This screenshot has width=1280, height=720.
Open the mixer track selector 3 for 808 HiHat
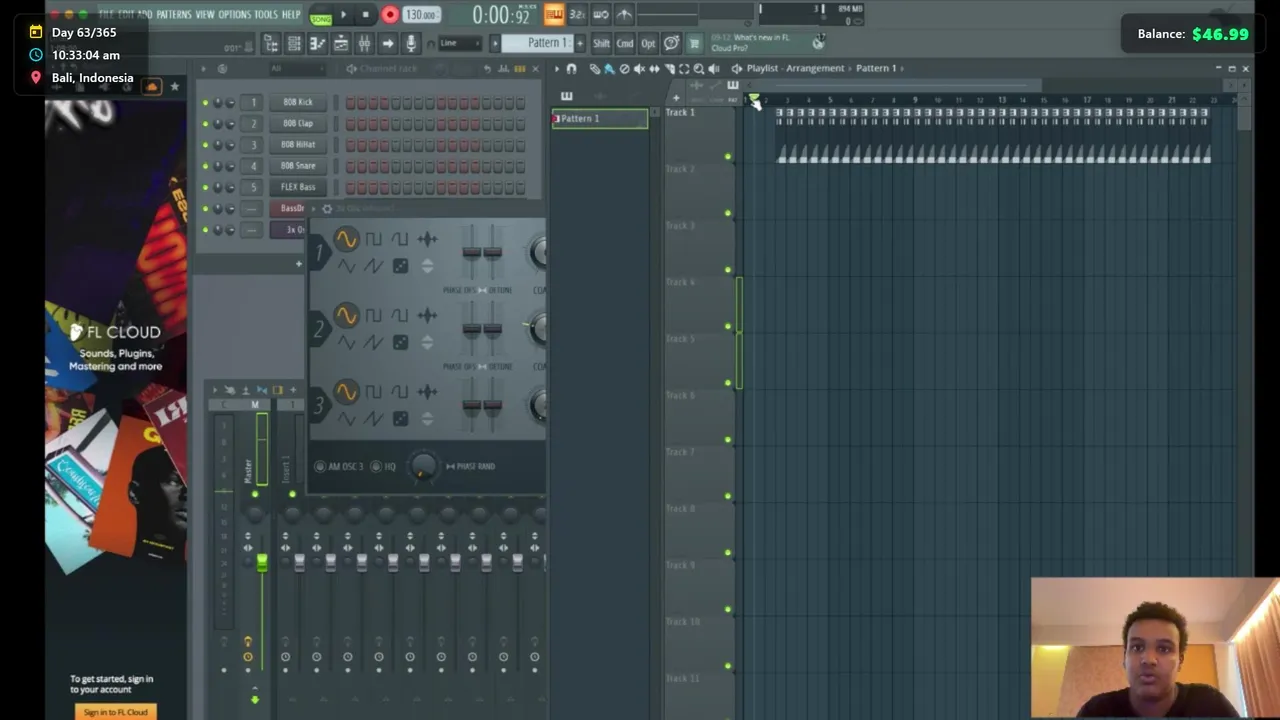click(253, 145)
